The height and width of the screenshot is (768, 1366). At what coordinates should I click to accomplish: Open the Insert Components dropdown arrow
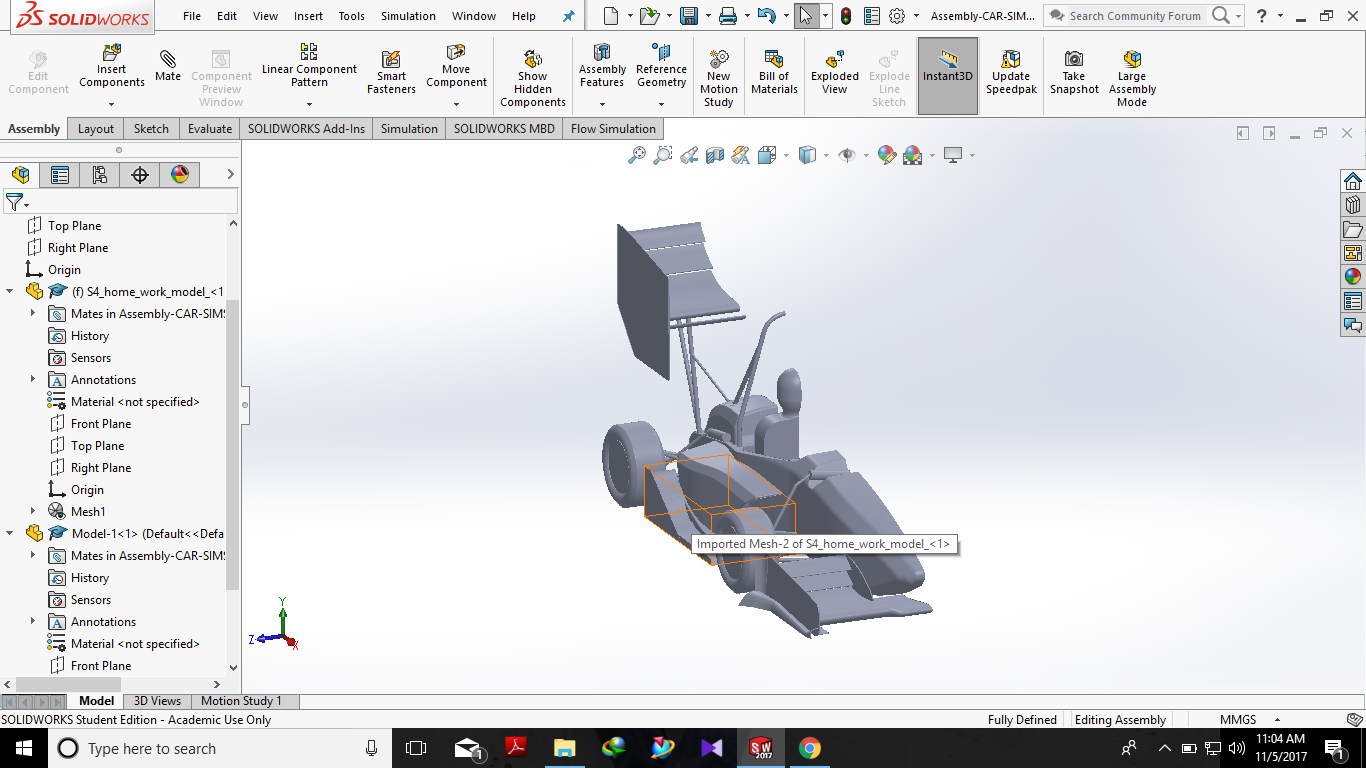[x=111, y=104]
